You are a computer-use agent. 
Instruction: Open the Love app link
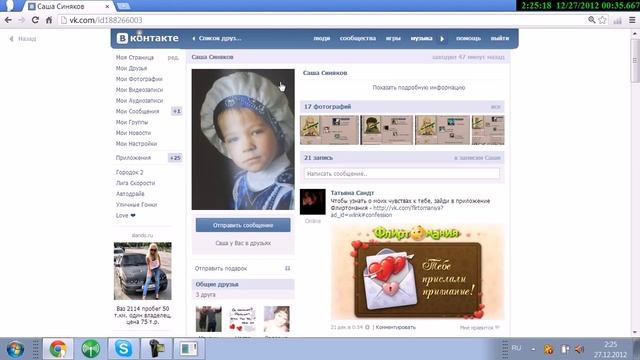(125, 215)
